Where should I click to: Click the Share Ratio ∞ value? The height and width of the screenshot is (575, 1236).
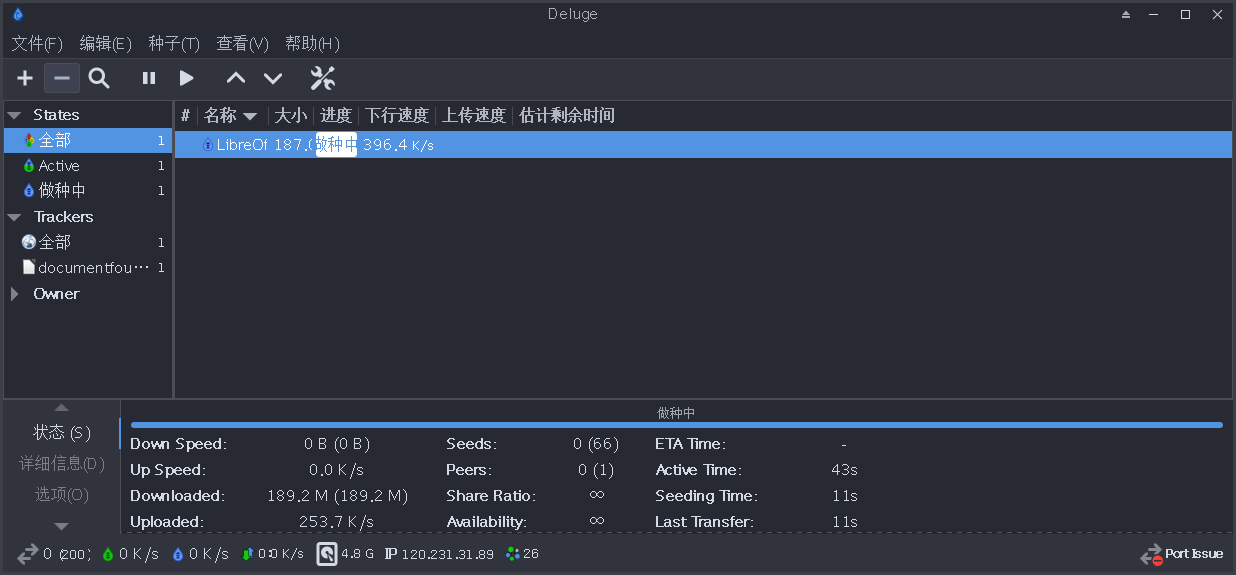click(x=597, y=496)
